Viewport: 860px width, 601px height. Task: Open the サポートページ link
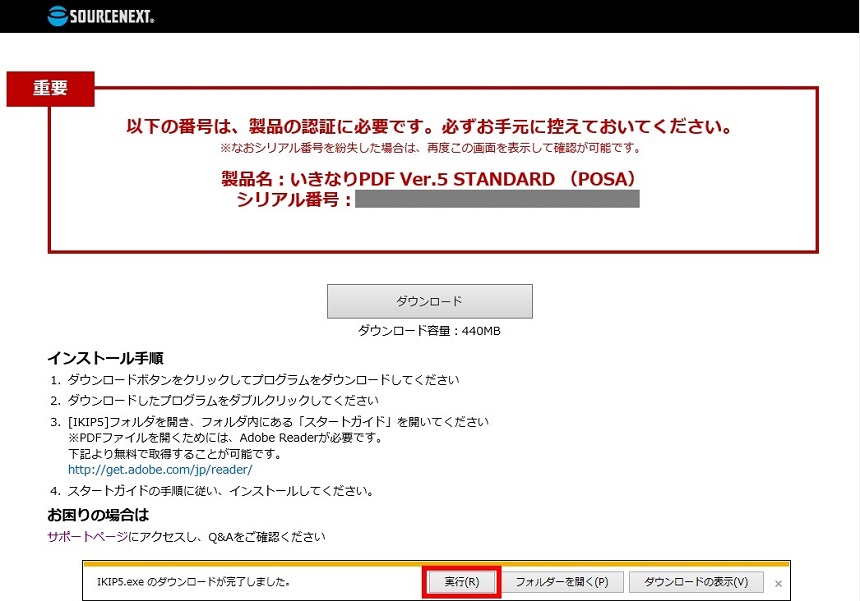point(87,537)
